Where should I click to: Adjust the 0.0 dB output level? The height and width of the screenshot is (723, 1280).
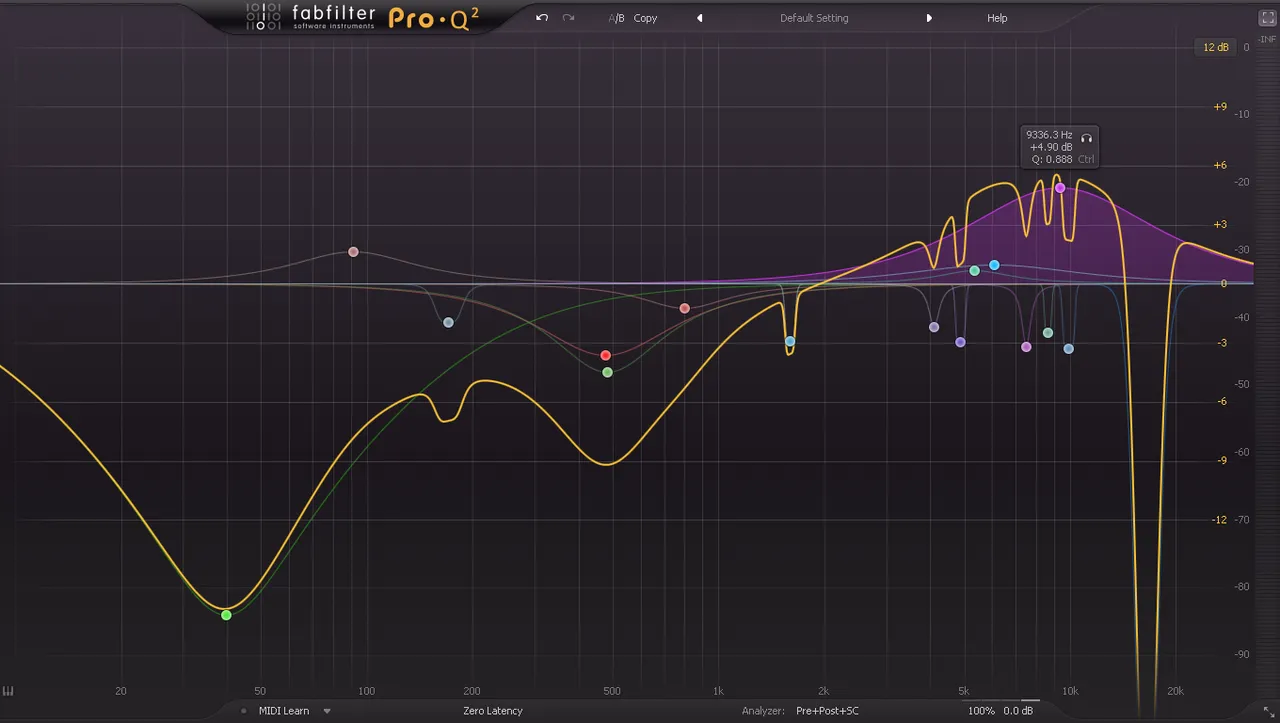click(x=1018, y=711)
